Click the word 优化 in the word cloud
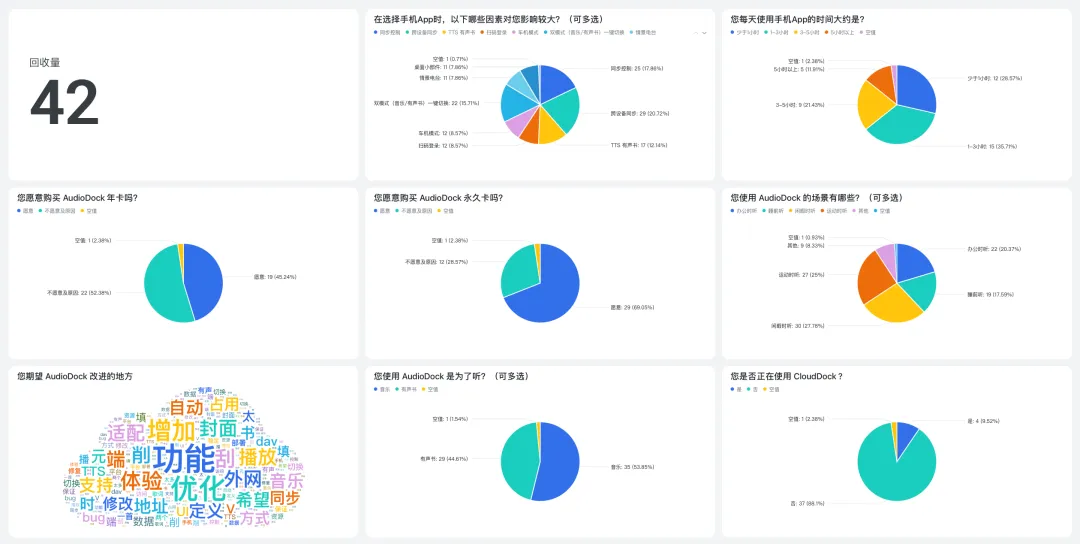Screen dimensions: 1080x544 [198, 489]
